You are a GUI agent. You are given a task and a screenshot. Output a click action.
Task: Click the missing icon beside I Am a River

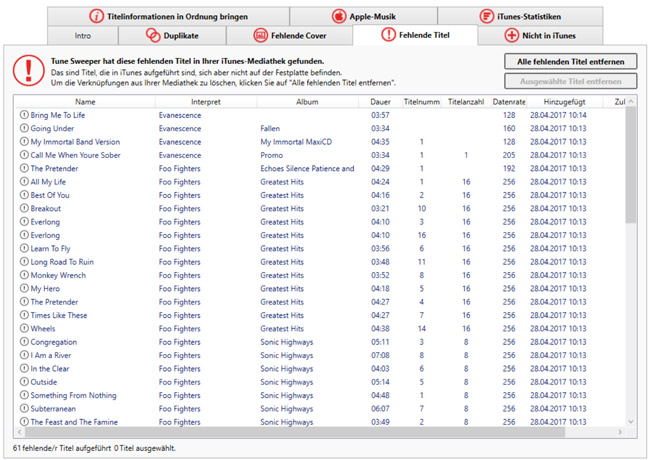24,355
